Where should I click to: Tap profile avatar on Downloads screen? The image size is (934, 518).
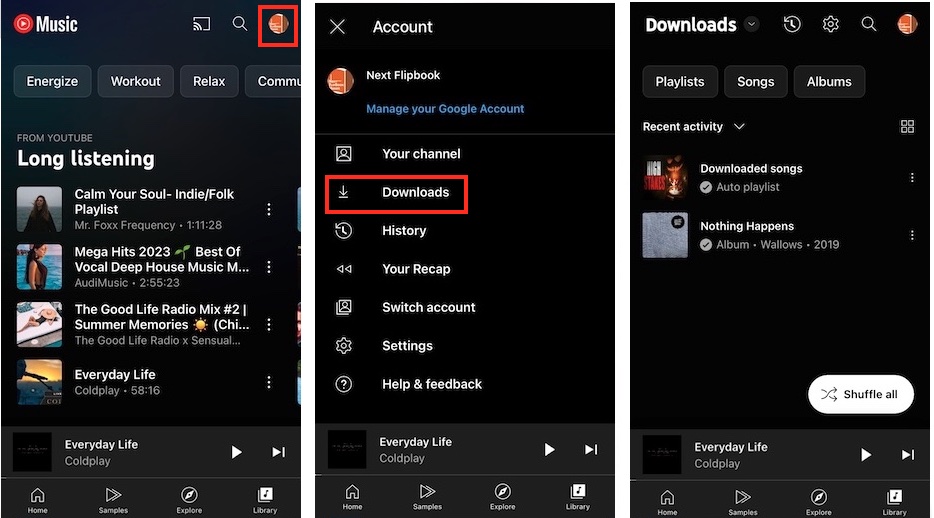(x=907, y=24)
